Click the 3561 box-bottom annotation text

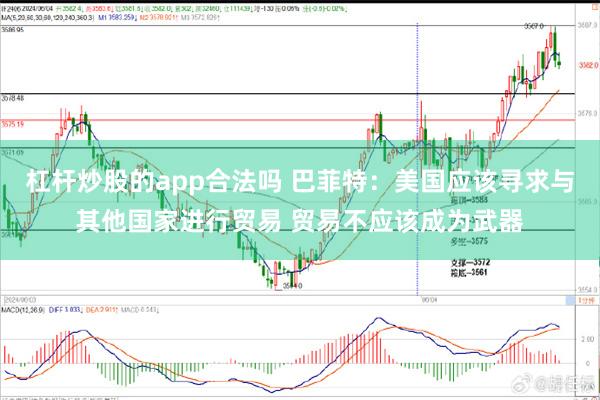click(x=469, y=273)
